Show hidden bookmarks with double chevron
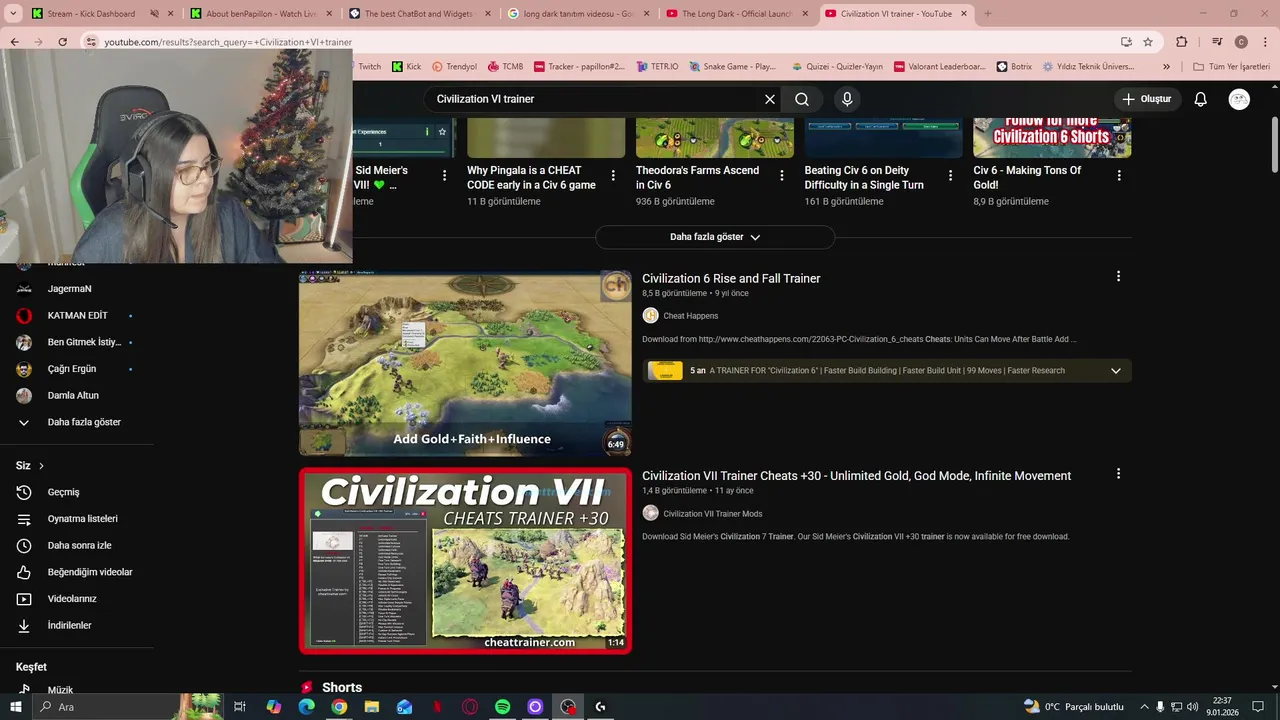Screen dimensions: 1280x720 point(1166,67)
